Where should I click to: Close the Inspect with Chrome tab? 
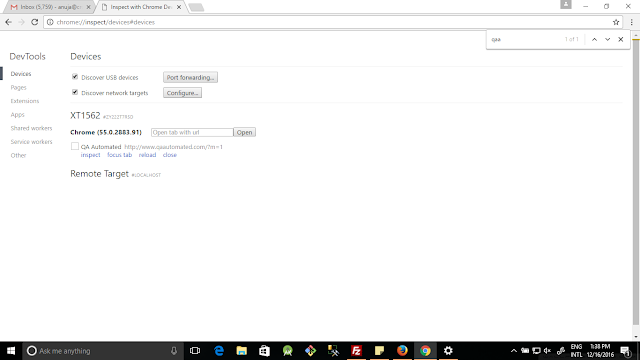point(179,7)
